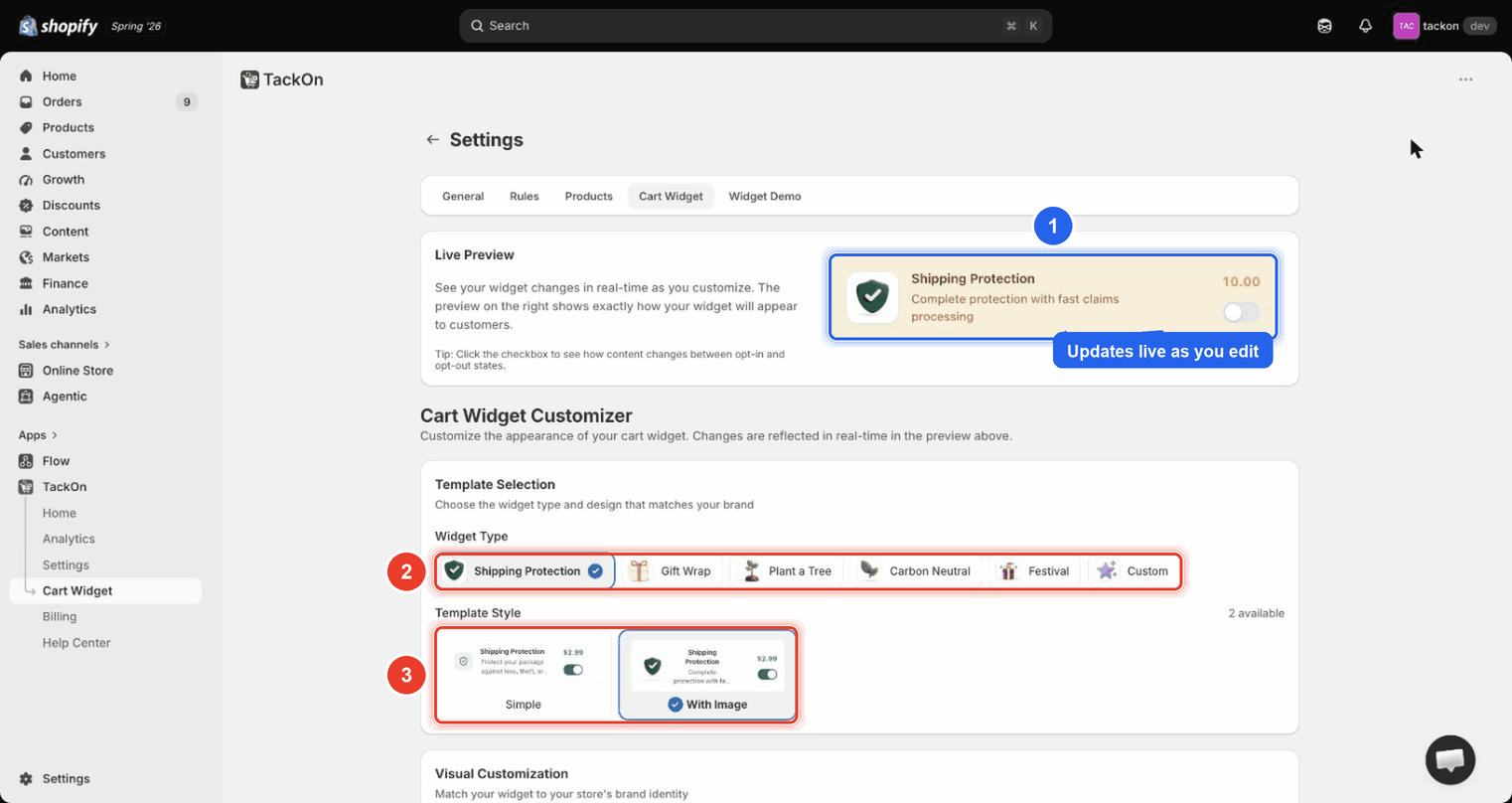Open the Agentic sales channel icon
Image resolution: width=1512 pixels, height=803 pixels.
pos(26,397)
